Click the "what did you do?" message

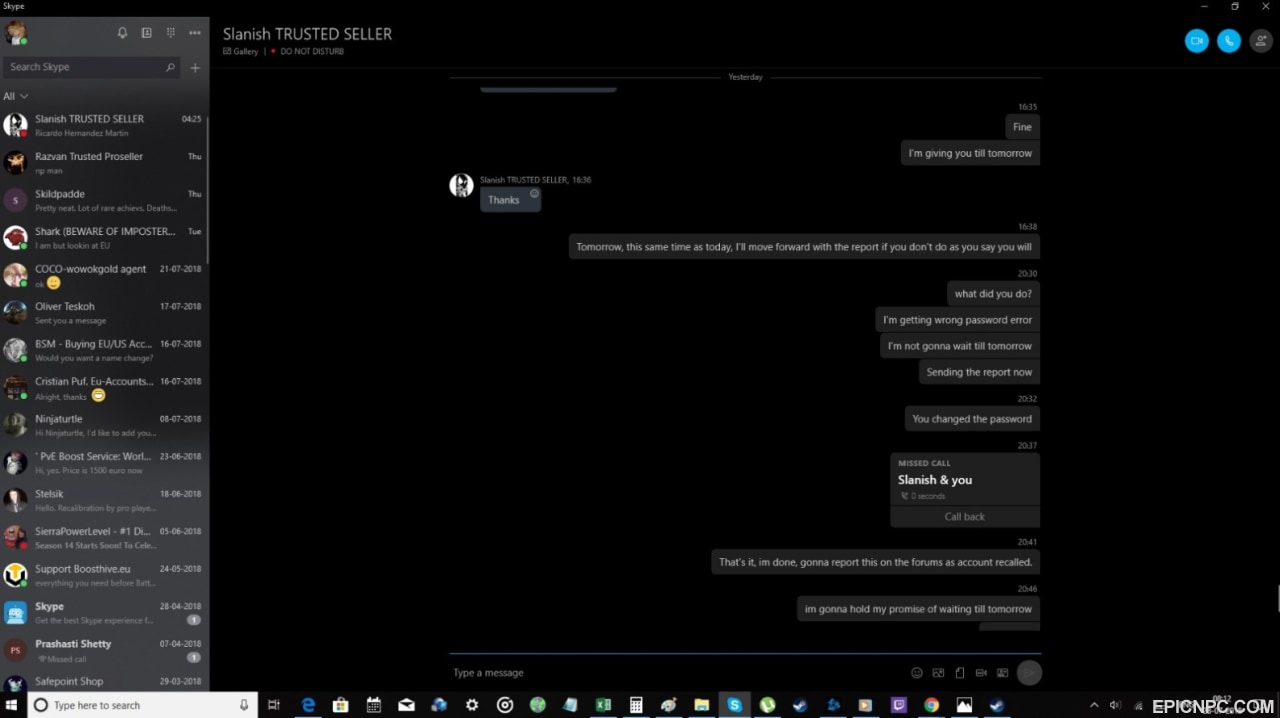[993, 294]
